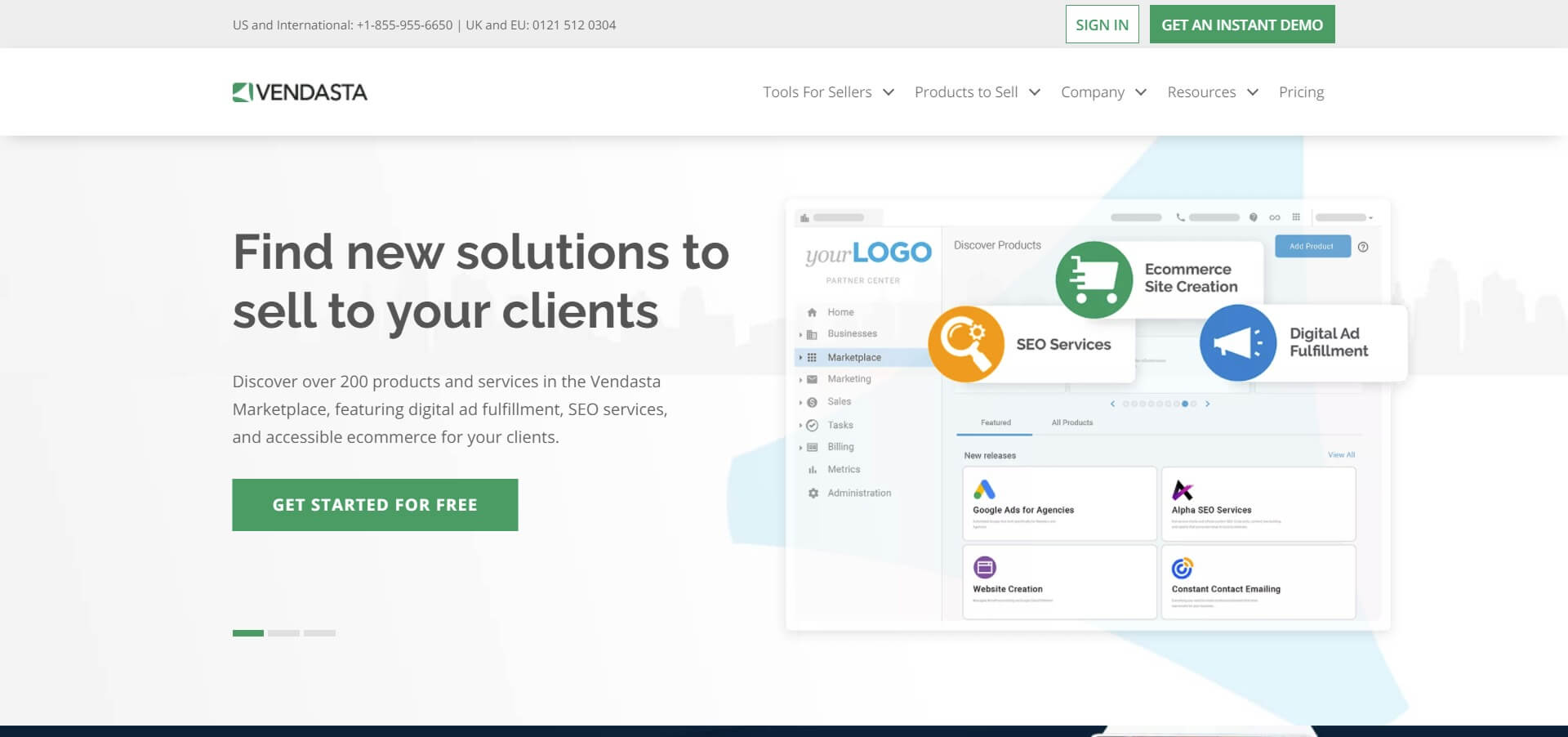Image resolution: width=1568 pixels, height=737 pixels.
Task: Expand the Businesses tree arrow in sidebar
Action: (800, 334)
